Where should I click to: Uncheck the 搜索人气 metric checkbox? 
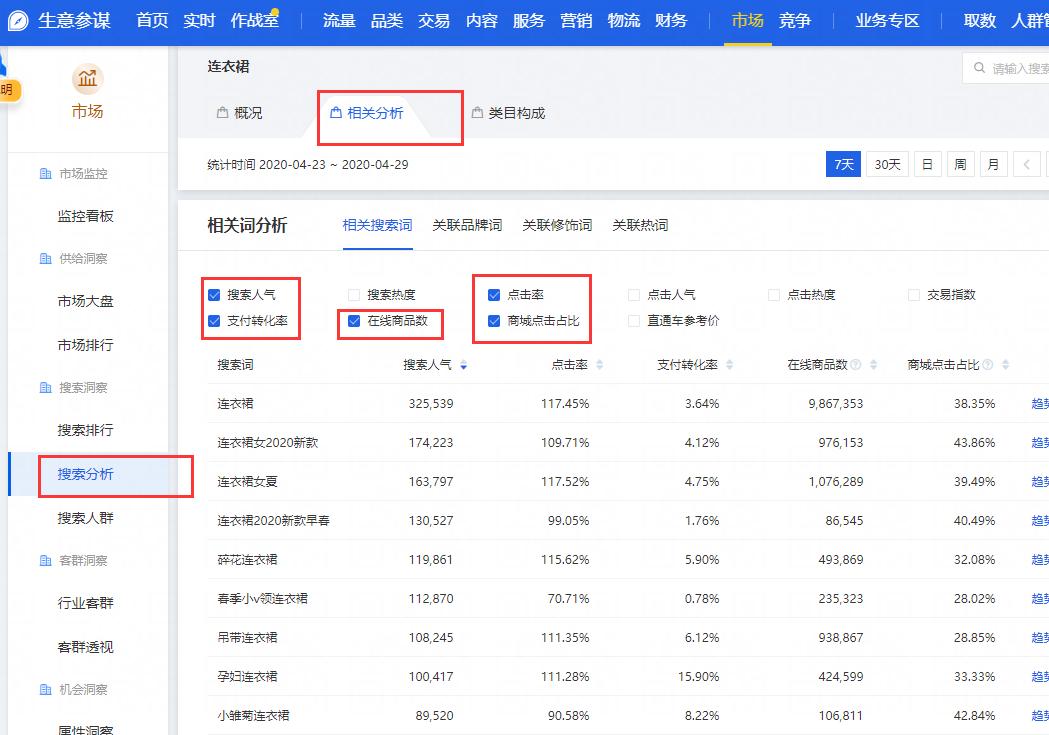click(x=213, y=294)
